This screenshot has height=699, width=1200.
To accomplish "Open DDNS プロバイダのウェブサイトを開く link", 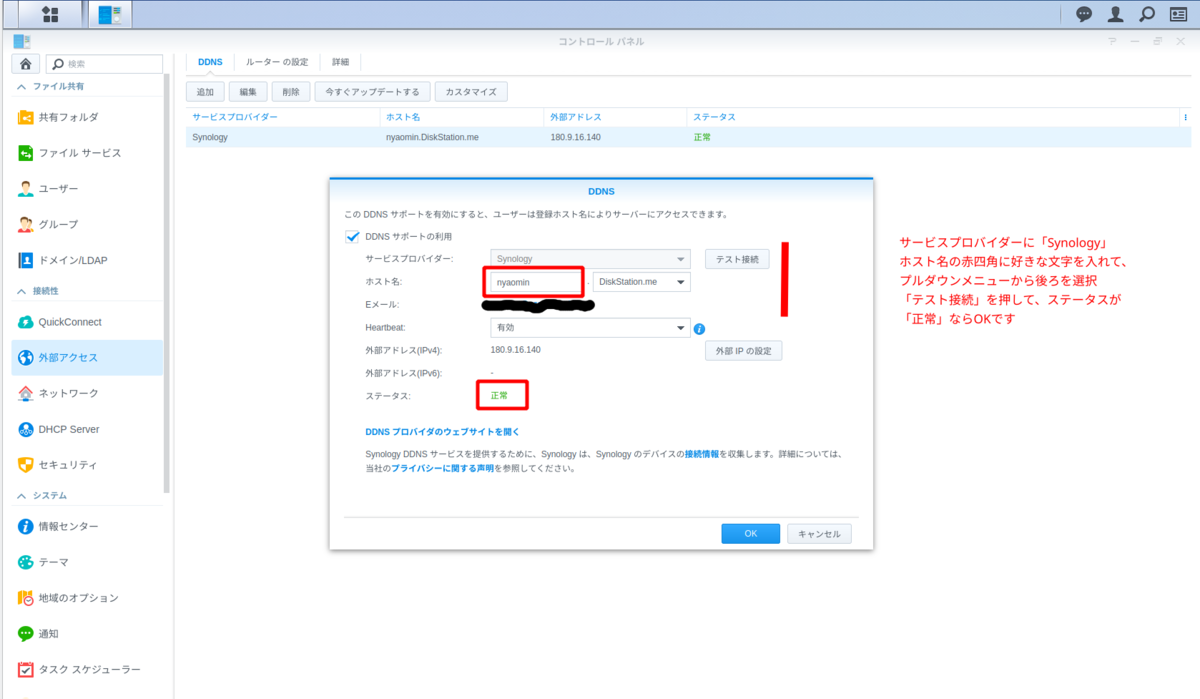I will [x=443, y=432].
